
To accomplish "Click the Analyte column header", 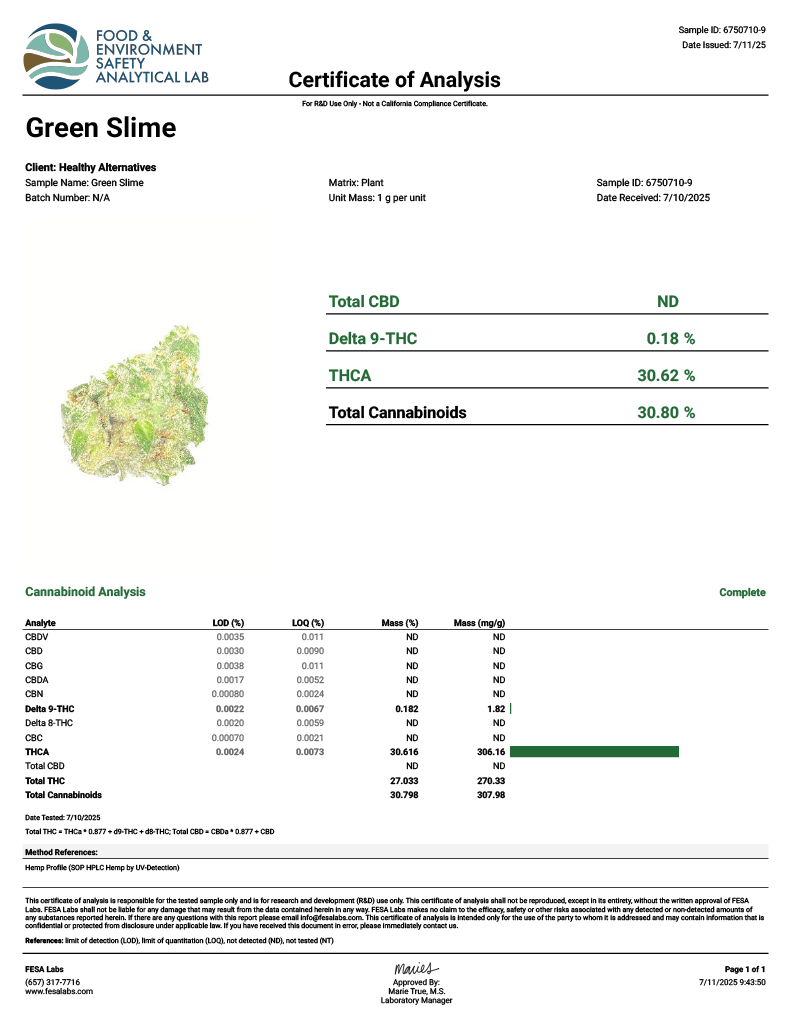I will [x=40, y=623].
